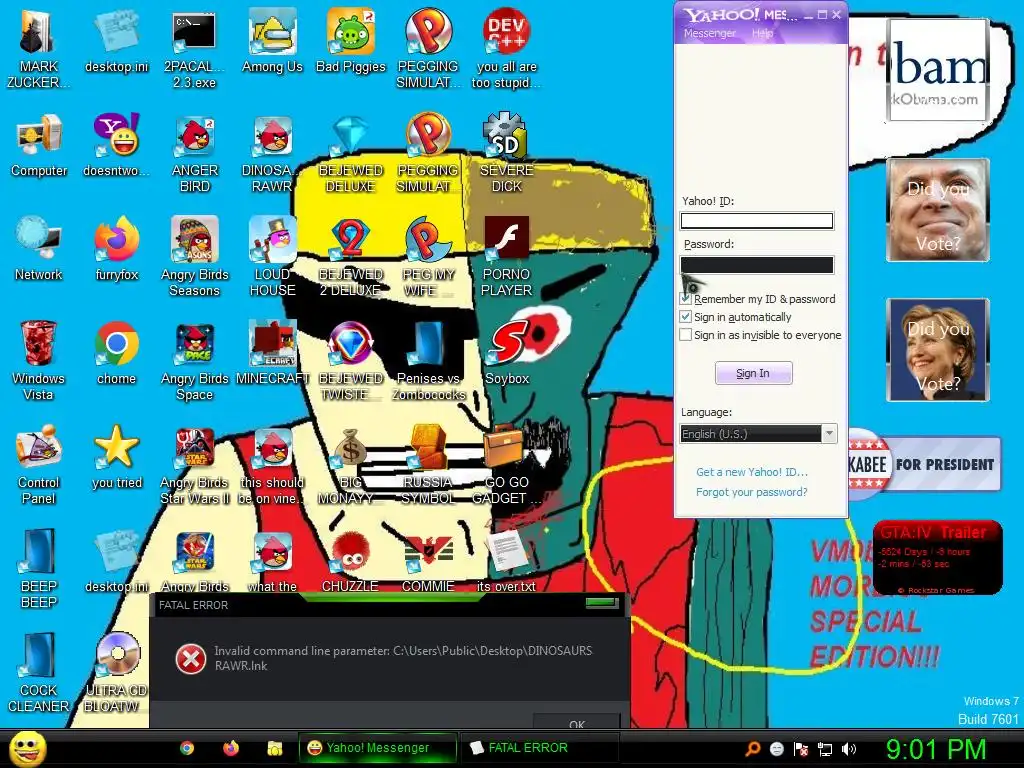The width and height of the screenshot is (1024, 768).
Task: Expand the Language dropdown in Yahoo Messenger
Action: 829,434
